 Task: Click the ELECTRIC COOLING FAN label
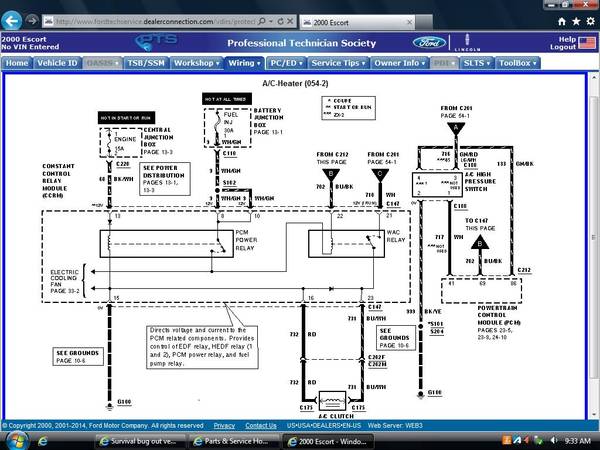tap(64, 278)
